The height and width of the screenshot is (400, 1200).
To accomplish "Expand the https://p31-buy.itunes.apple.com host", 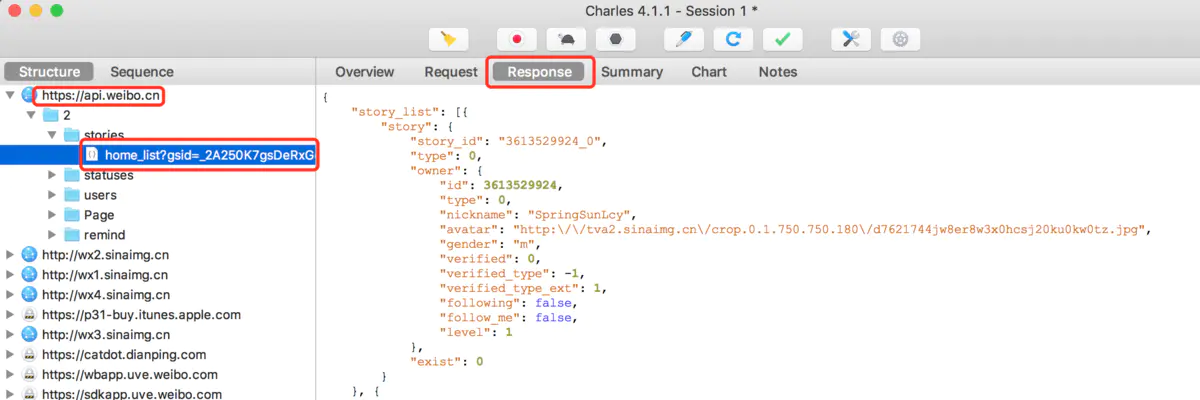I will click(10, 315).
